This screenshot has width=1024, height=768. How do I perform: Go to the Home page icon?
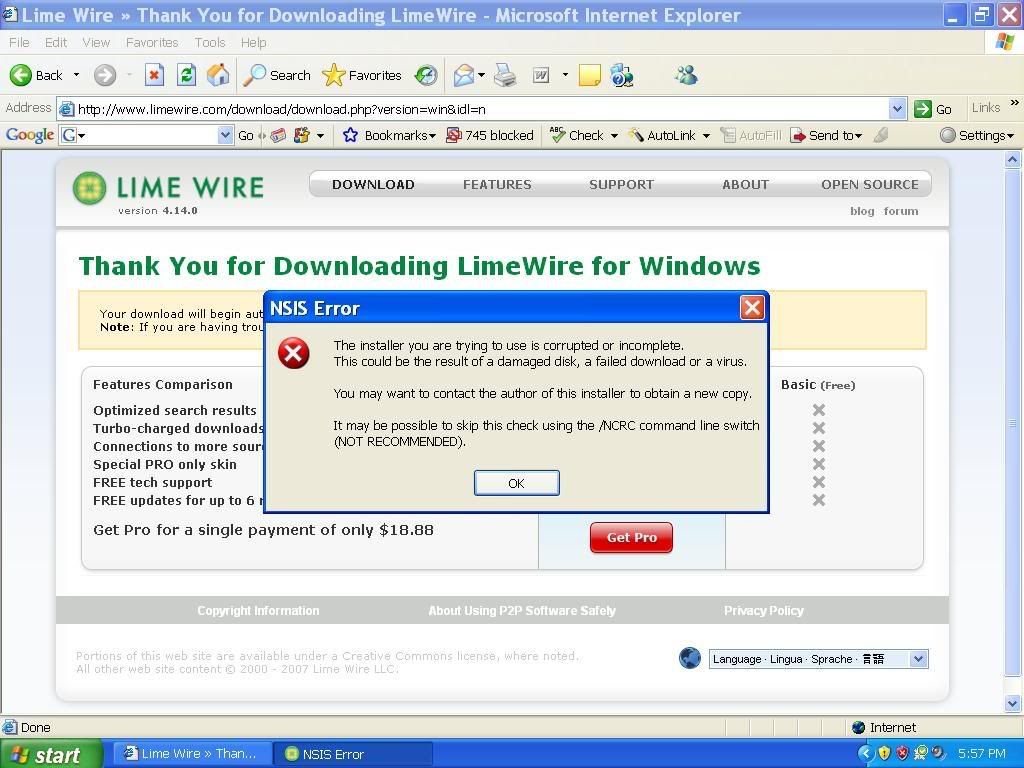point(218,75)
